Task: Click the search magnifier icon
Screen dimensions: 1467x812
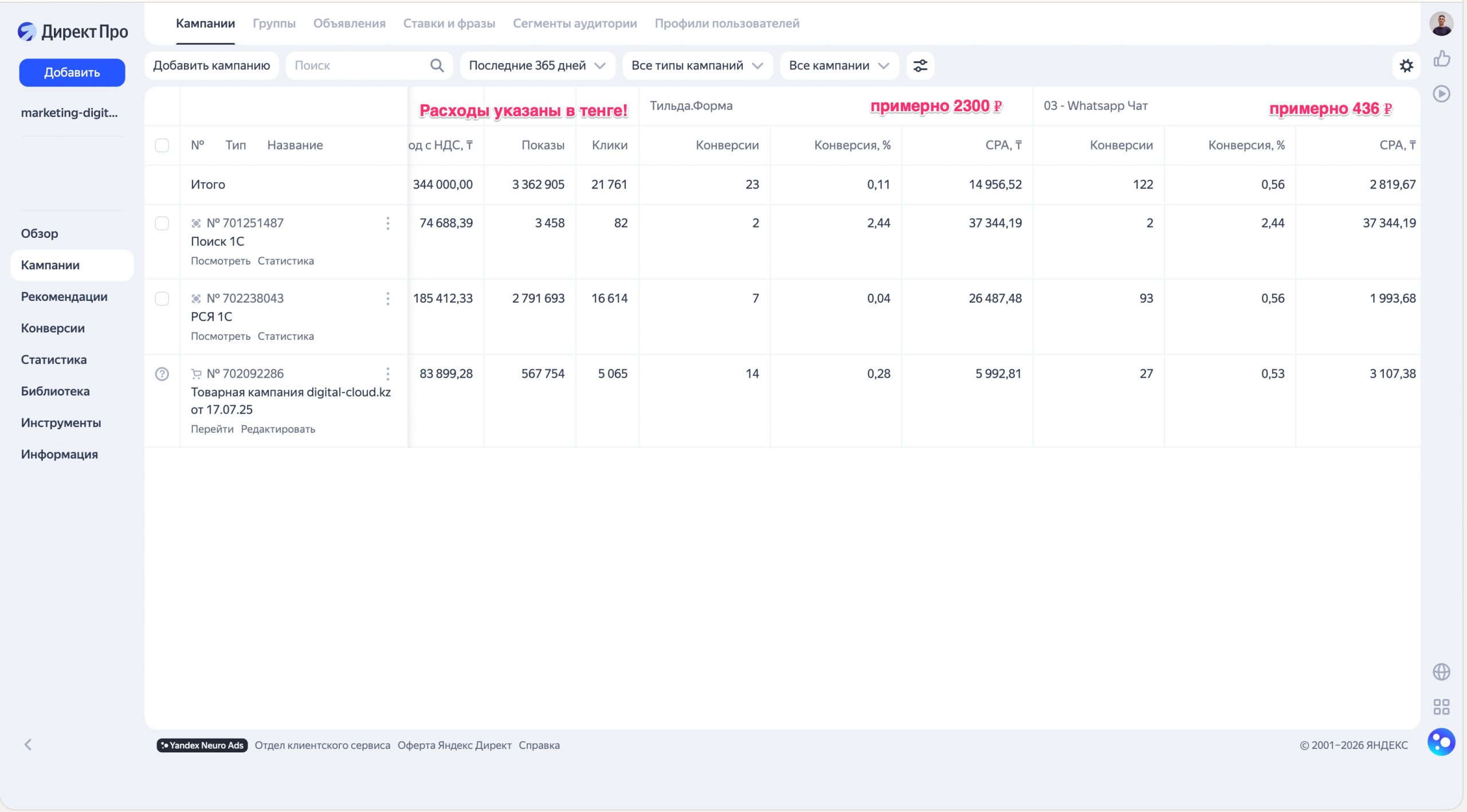Action: click(437, 66)
